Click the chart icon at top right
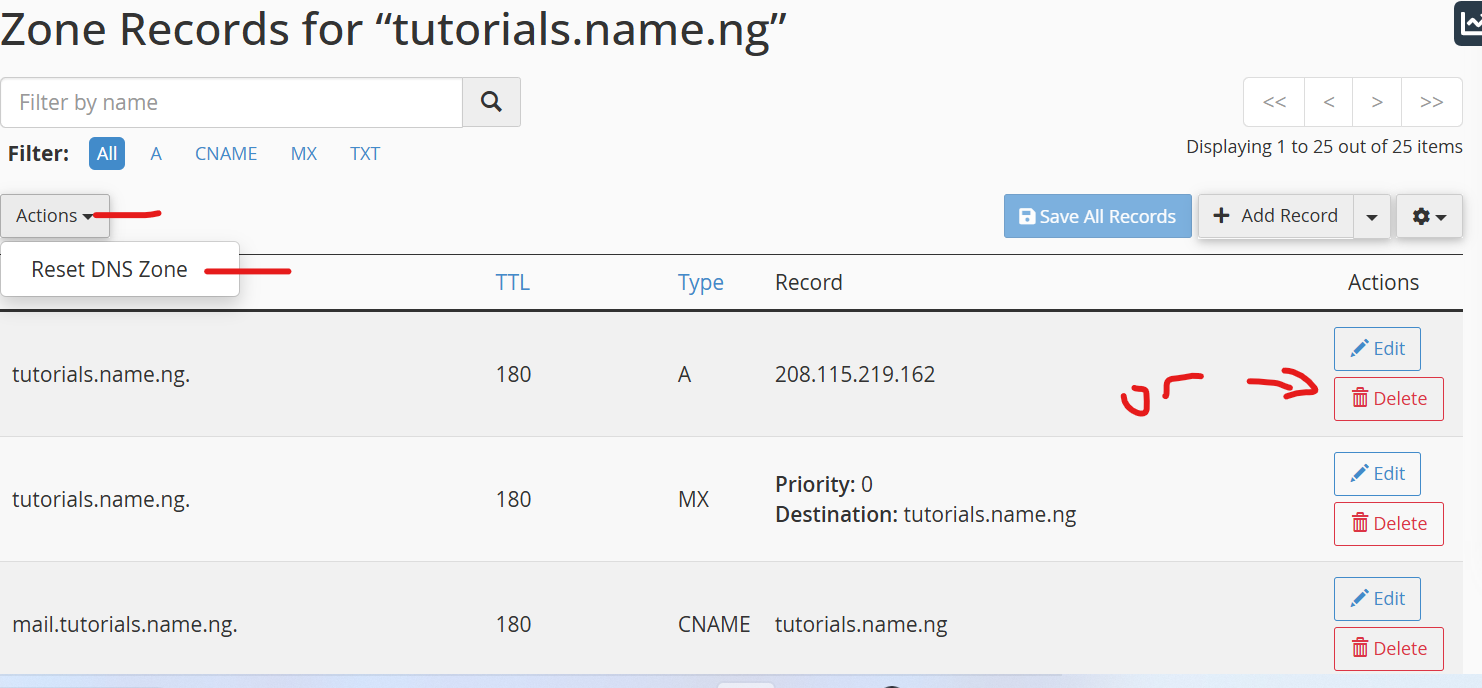This screenshot has height=688, width=1482. (1468, 24)
